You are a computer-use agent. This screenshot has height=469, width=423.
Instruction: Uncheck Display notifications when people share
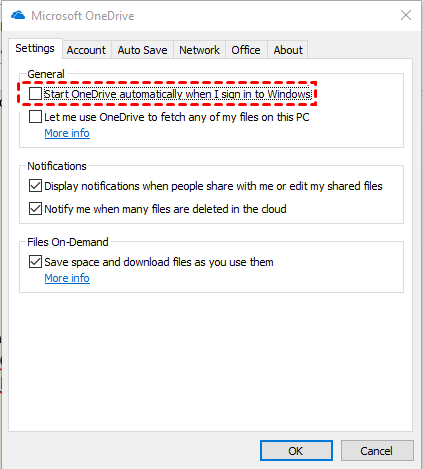[x=35, y=186]
